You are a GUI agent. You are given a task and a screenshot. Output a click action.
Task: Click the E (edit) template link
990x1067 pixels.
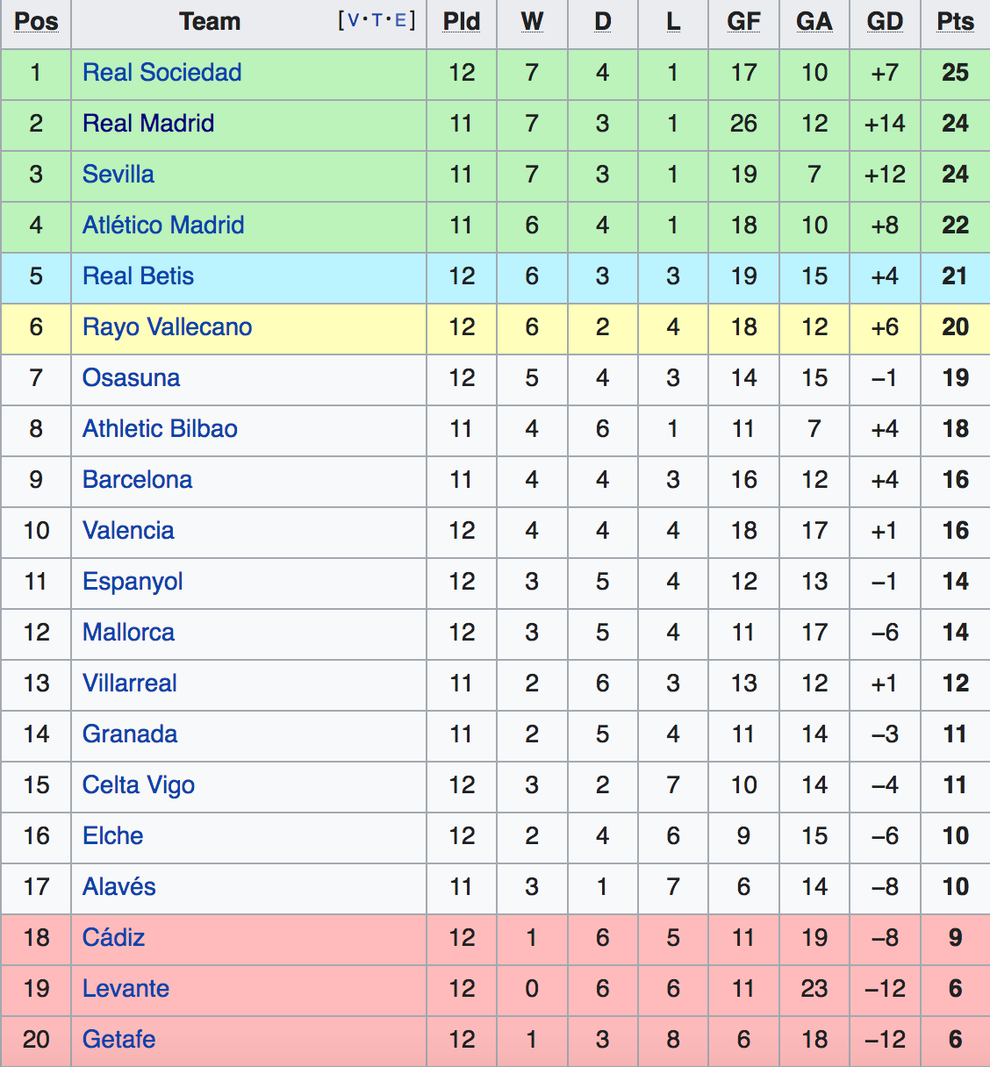click(x=400, y=20)
